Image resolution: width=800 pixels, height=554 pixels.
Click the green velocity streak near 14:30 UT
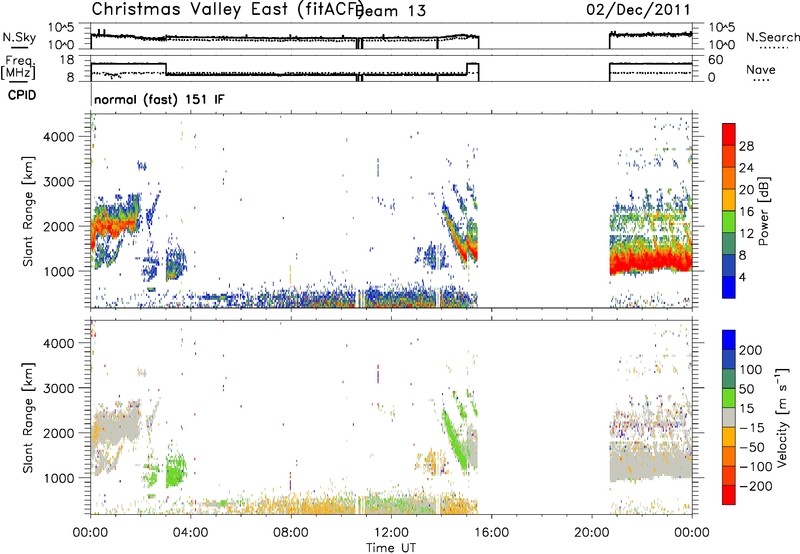coord(454,441)
